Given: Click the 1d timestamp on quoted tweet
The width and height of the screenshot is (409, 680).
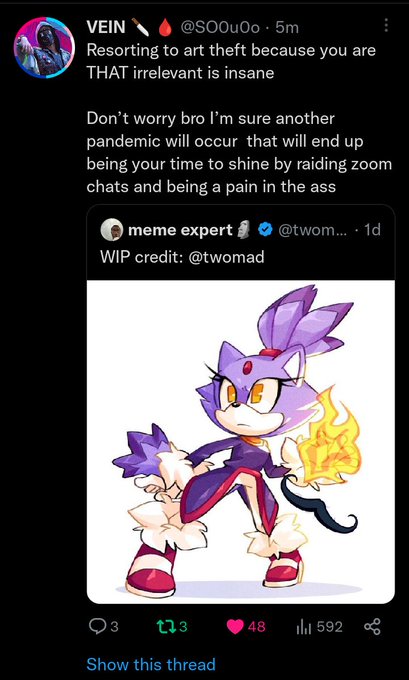Looking at the screenshot, I should coord(372,230).
